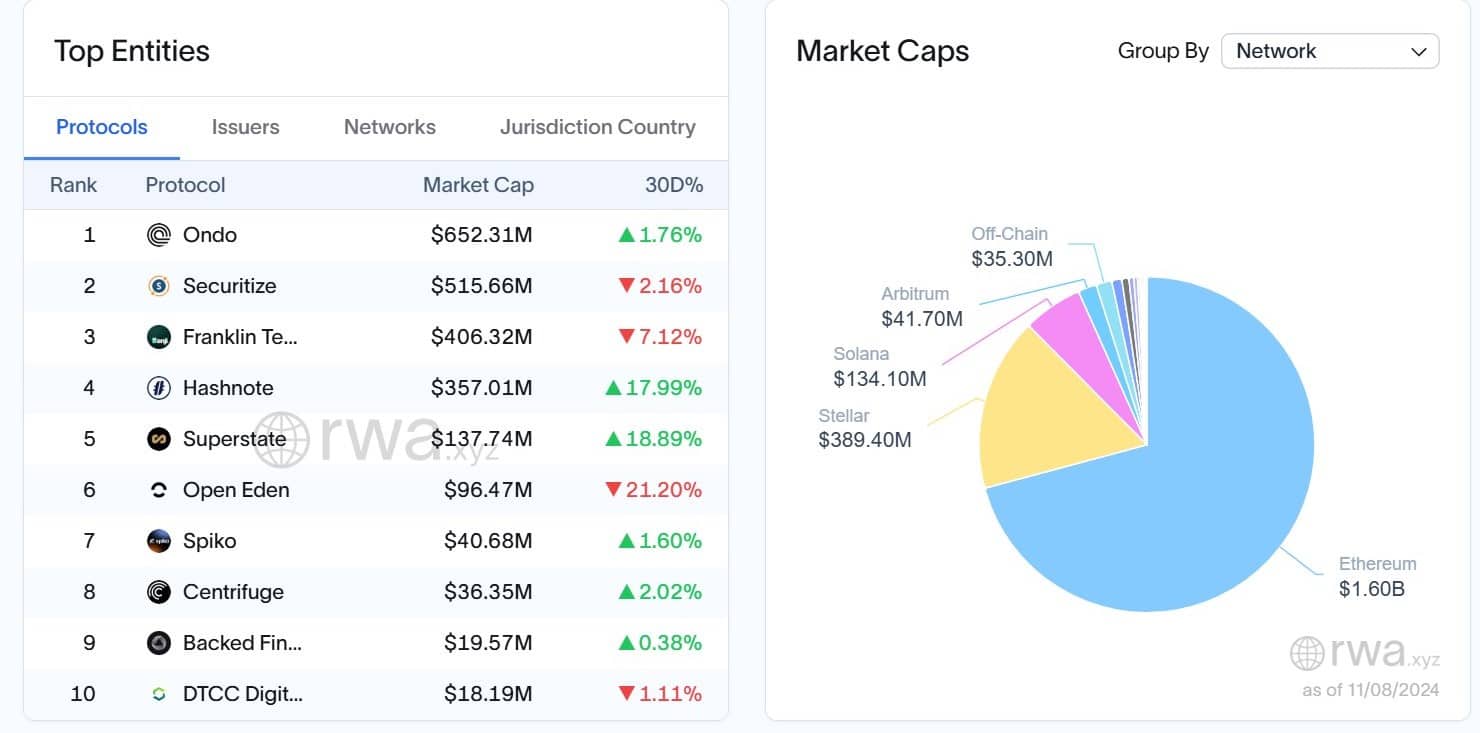This screenshot has height=733, width=1480.
Task: Switch to the Networks tab
Action: tap(390, 127)
